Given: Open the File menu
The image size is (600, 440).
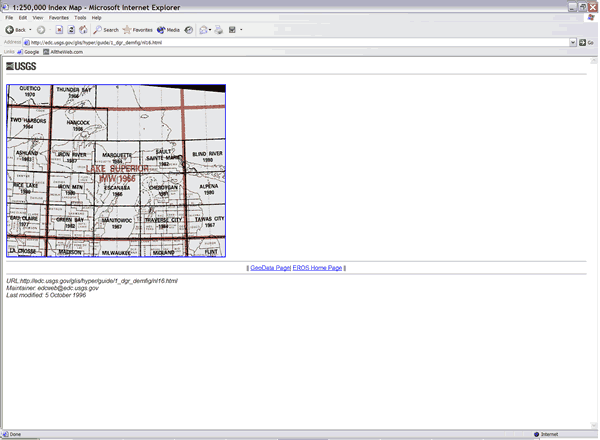Looking at the screenshot, I should point(9,18).
